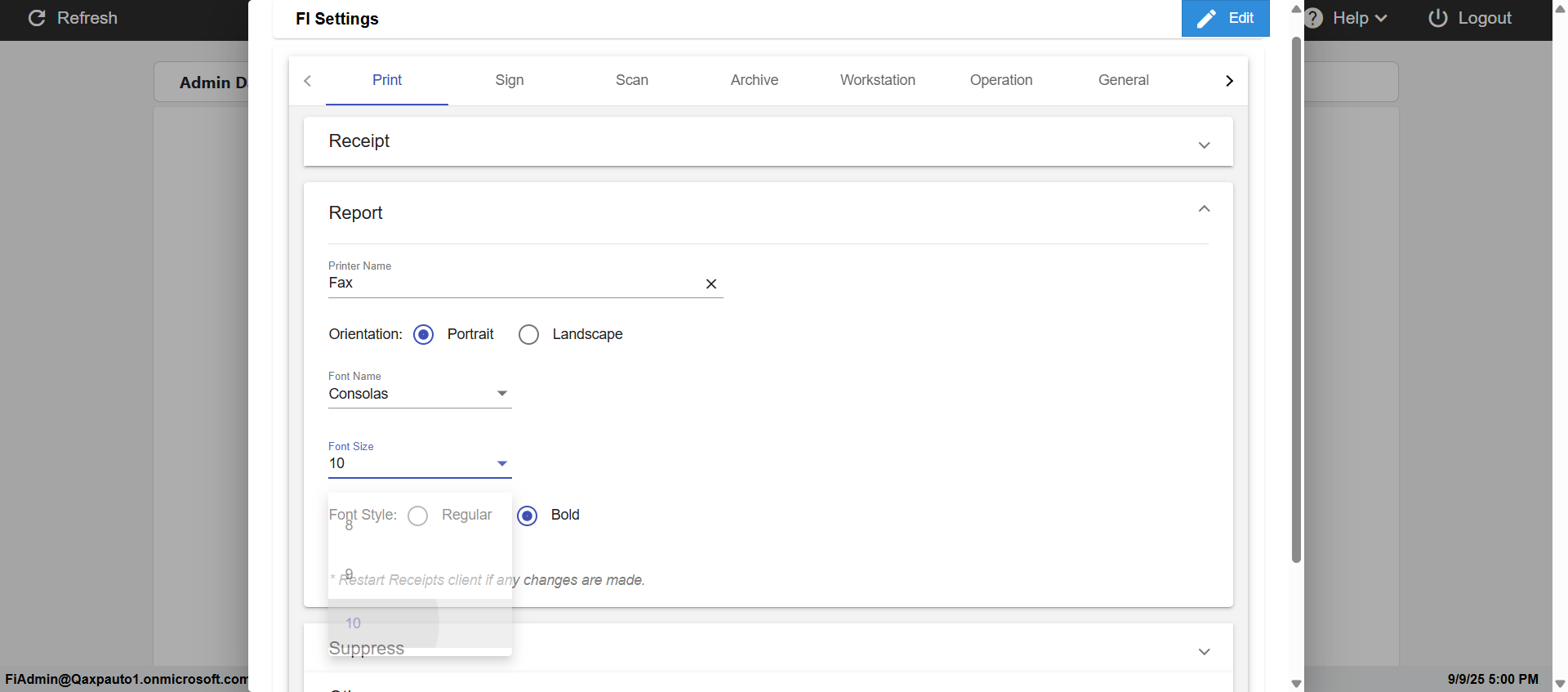
Task: Switch to the Scan tab
Action: (x=632, y=80)
